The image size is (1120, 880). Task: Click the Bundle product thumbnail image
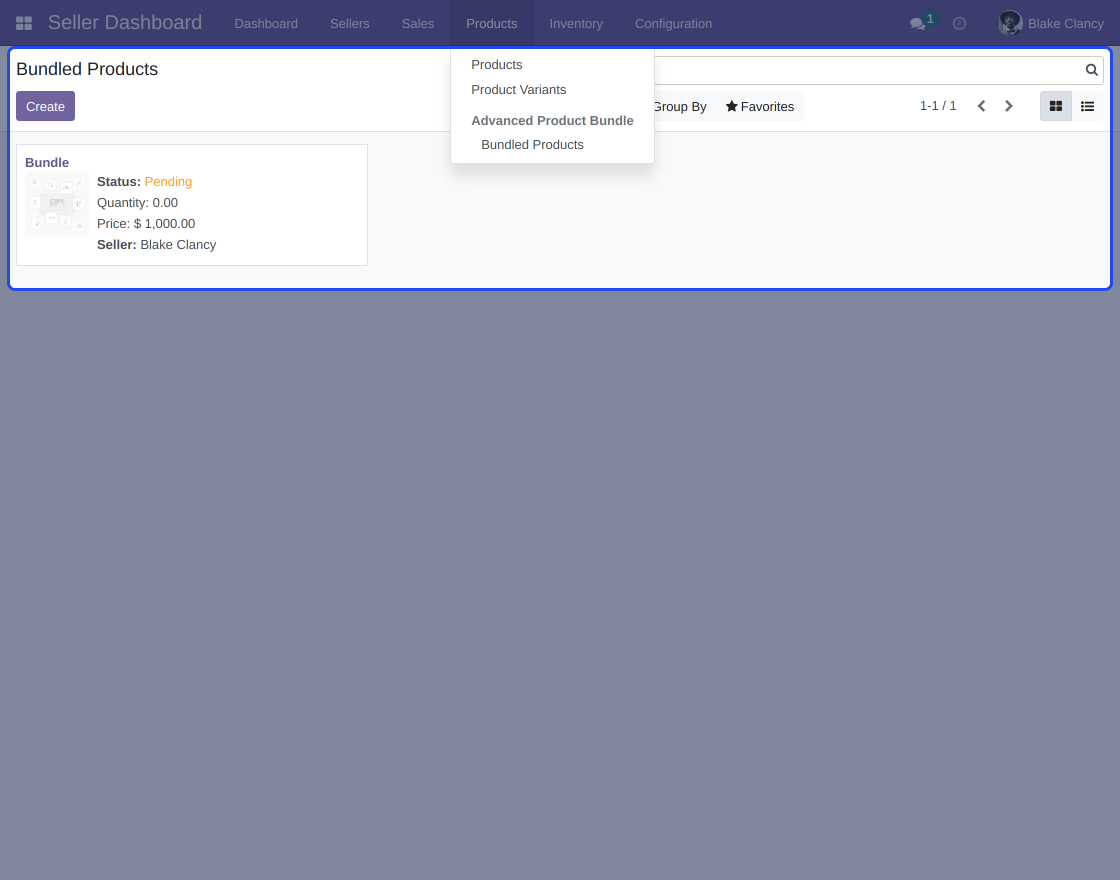click(x=57, y=204)
